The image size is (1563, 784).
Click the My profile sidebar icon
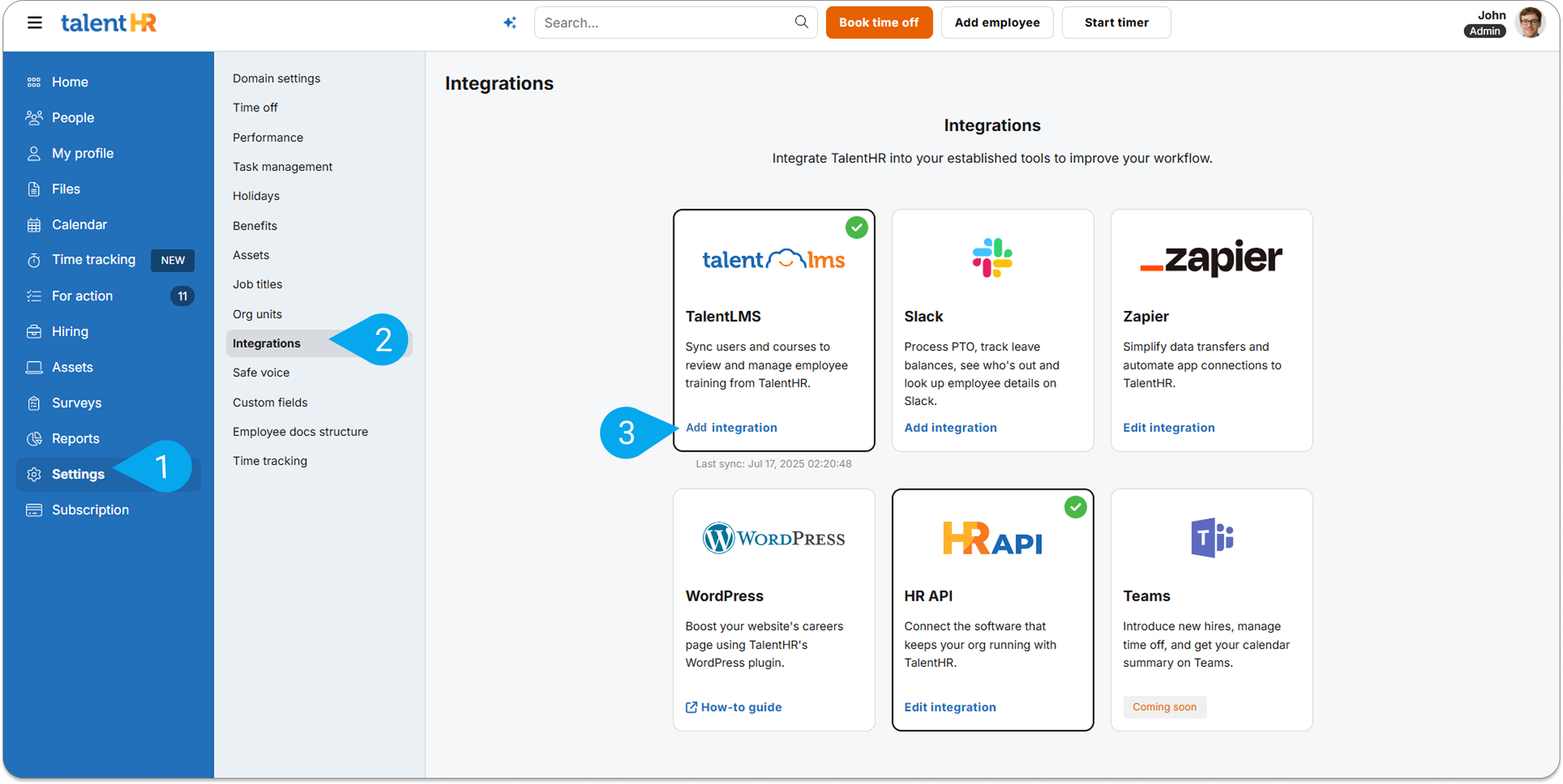(x=34, y=154)
